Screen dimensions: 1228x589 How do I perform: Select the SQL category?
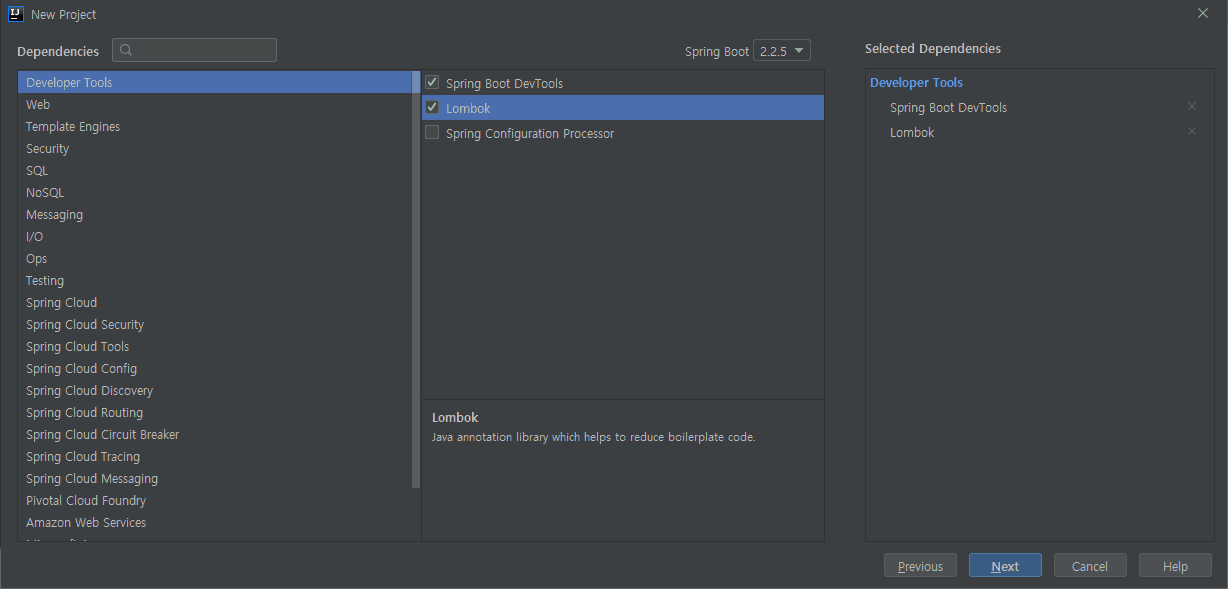click(215, 170)
